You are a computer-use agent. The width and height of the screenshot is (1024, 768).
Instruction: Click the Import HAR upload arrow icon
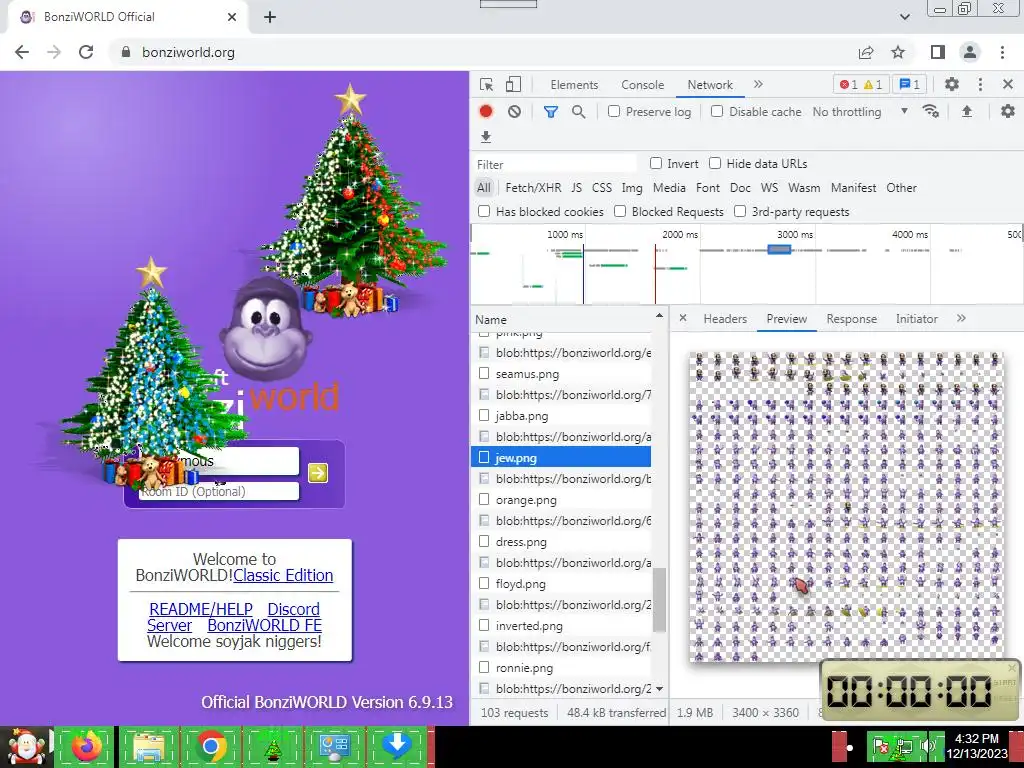967,111
